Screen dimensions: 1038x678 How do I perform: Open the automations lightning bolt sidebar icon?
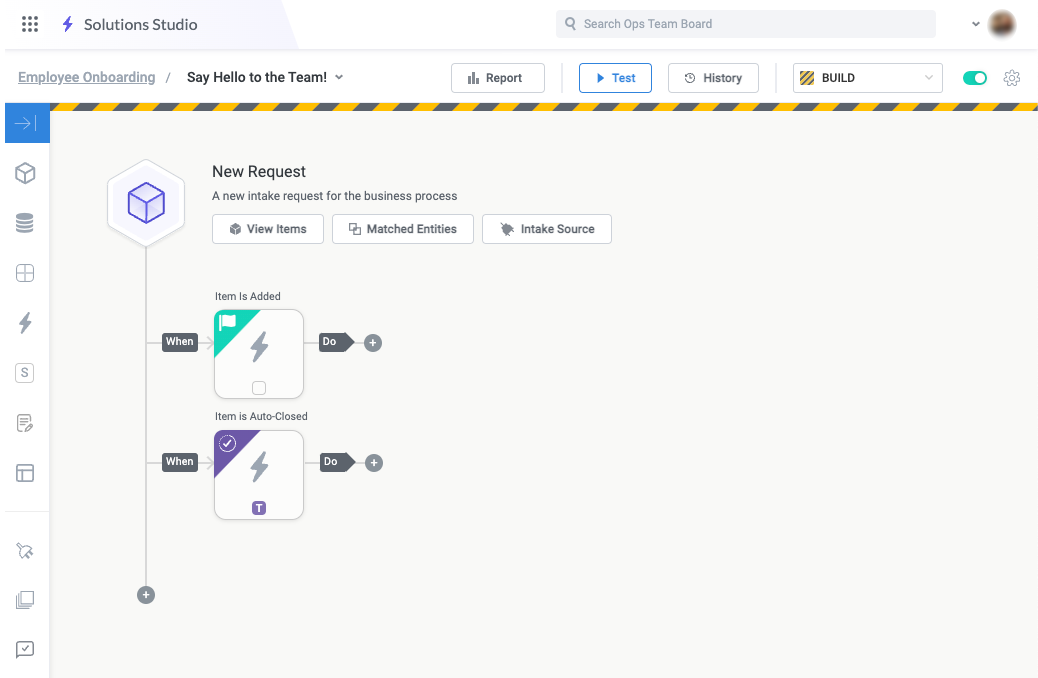[x=27, y=322]
